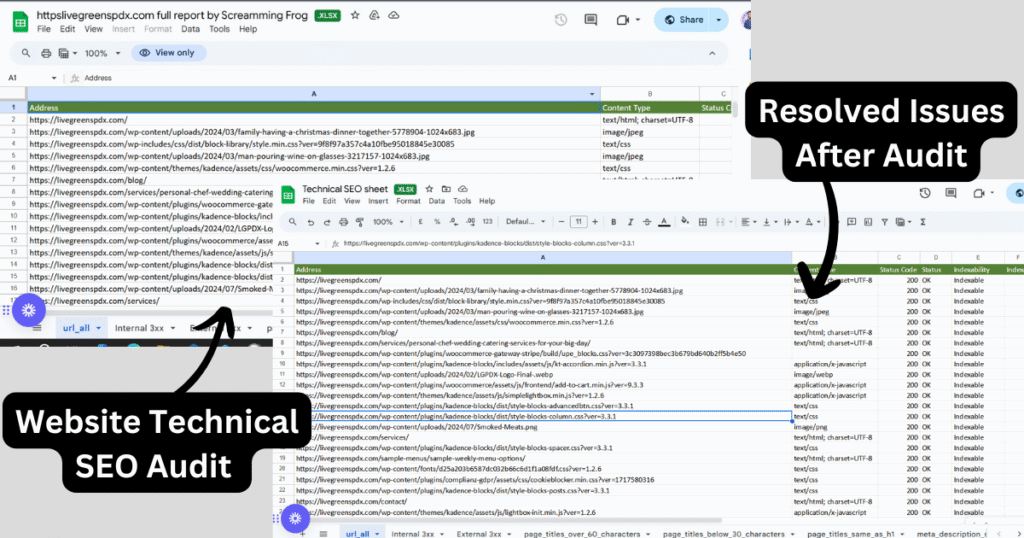Click the insert comment icon in Technical SEO sheet toolbar

tap(851, 222)
